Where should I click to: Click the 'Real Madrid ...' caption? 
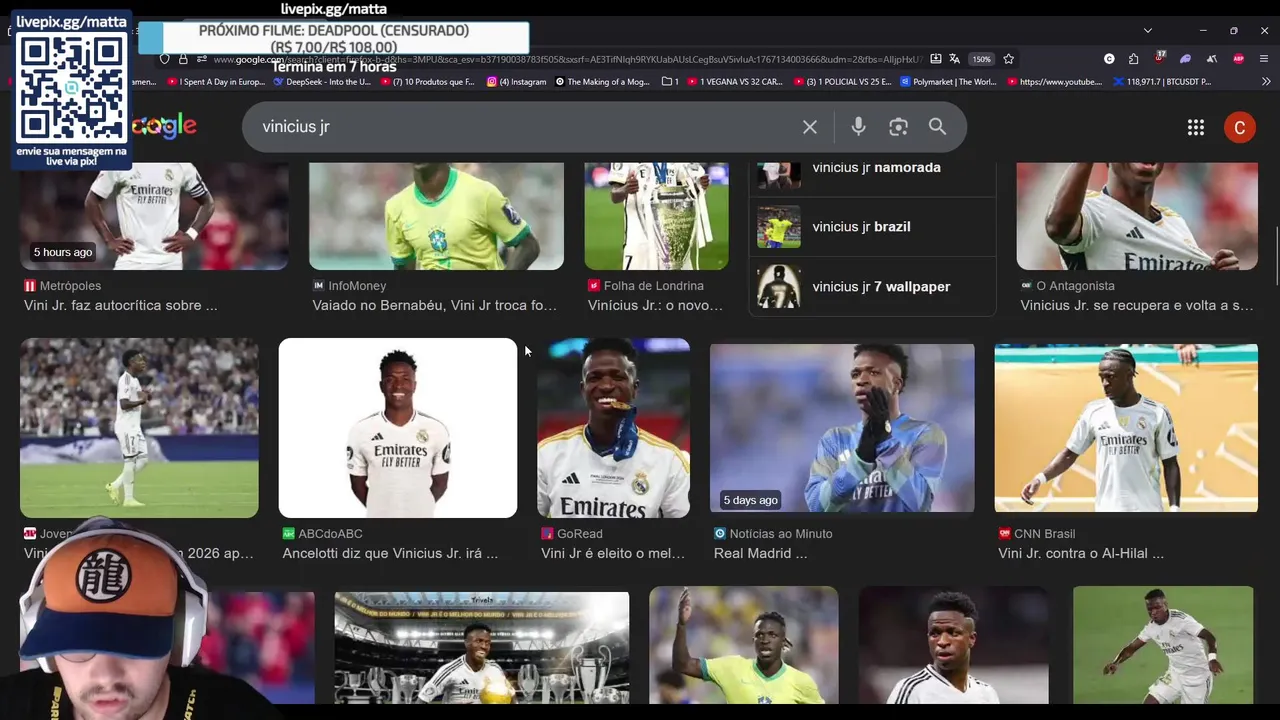[x=760, y=554]
